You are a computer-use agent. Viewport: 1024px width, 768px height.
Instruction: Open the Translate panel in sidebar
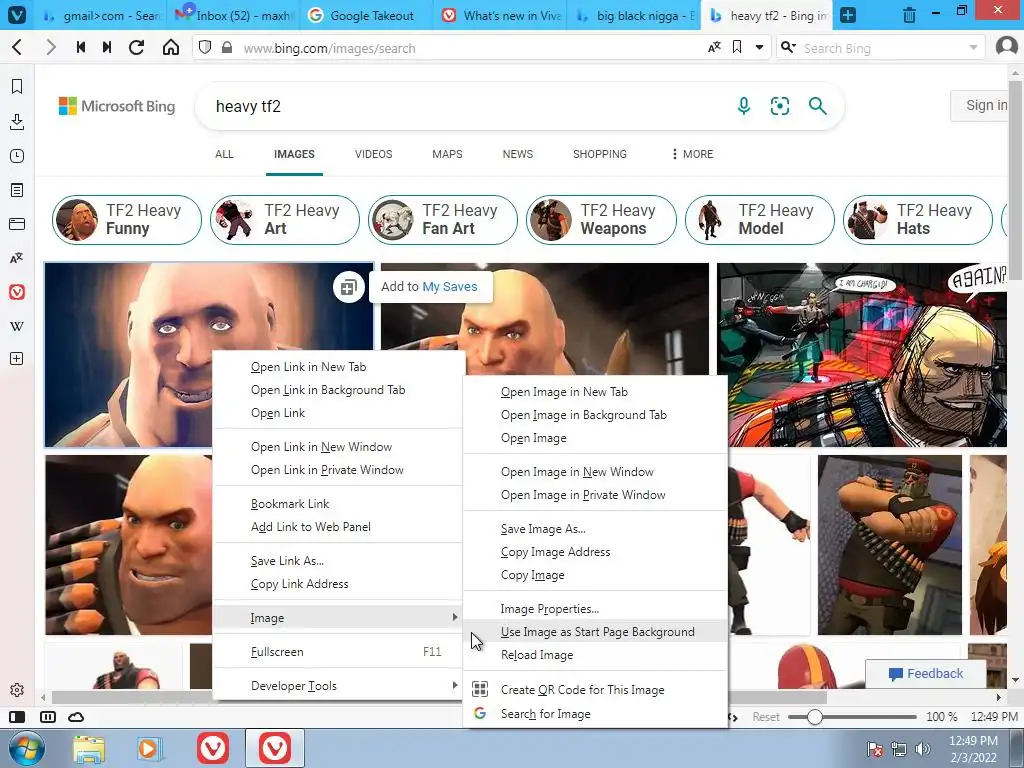pos(17,258)
